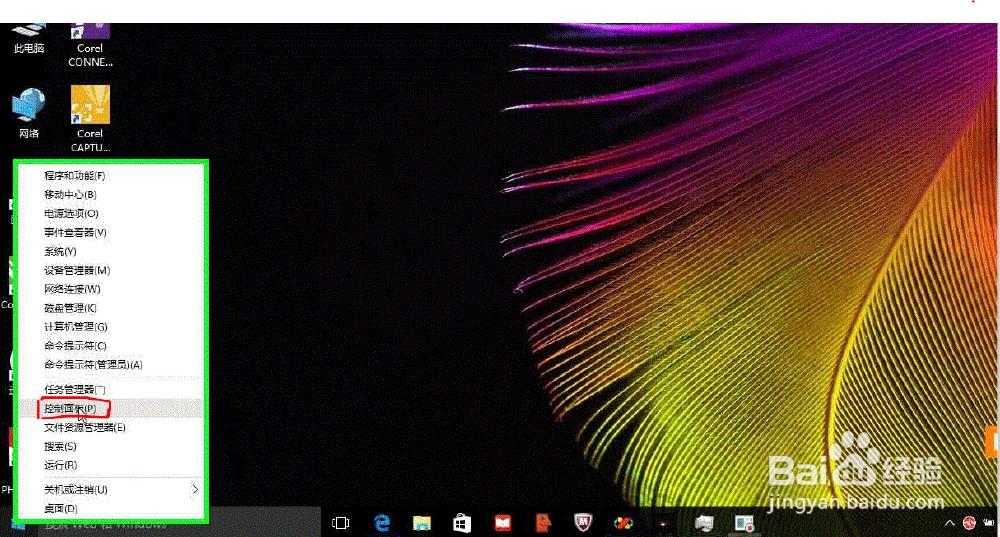Select Corel CONNECT desktop shortcut
Viewport: 1000px width, 537px height.
point(90,46)
